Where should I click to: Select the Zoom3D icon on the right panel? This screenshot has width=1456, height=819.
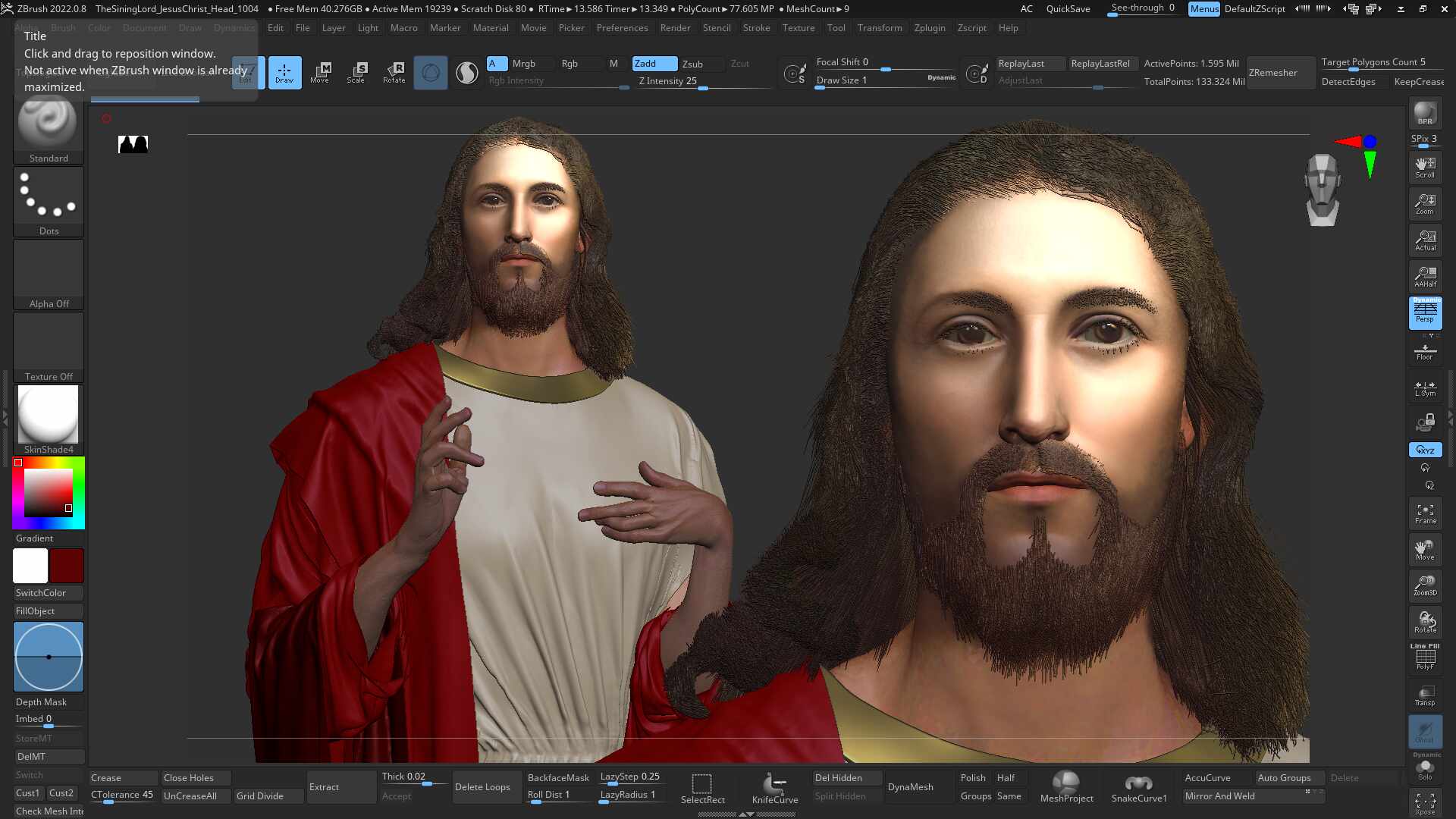(x=1425, y=584)
